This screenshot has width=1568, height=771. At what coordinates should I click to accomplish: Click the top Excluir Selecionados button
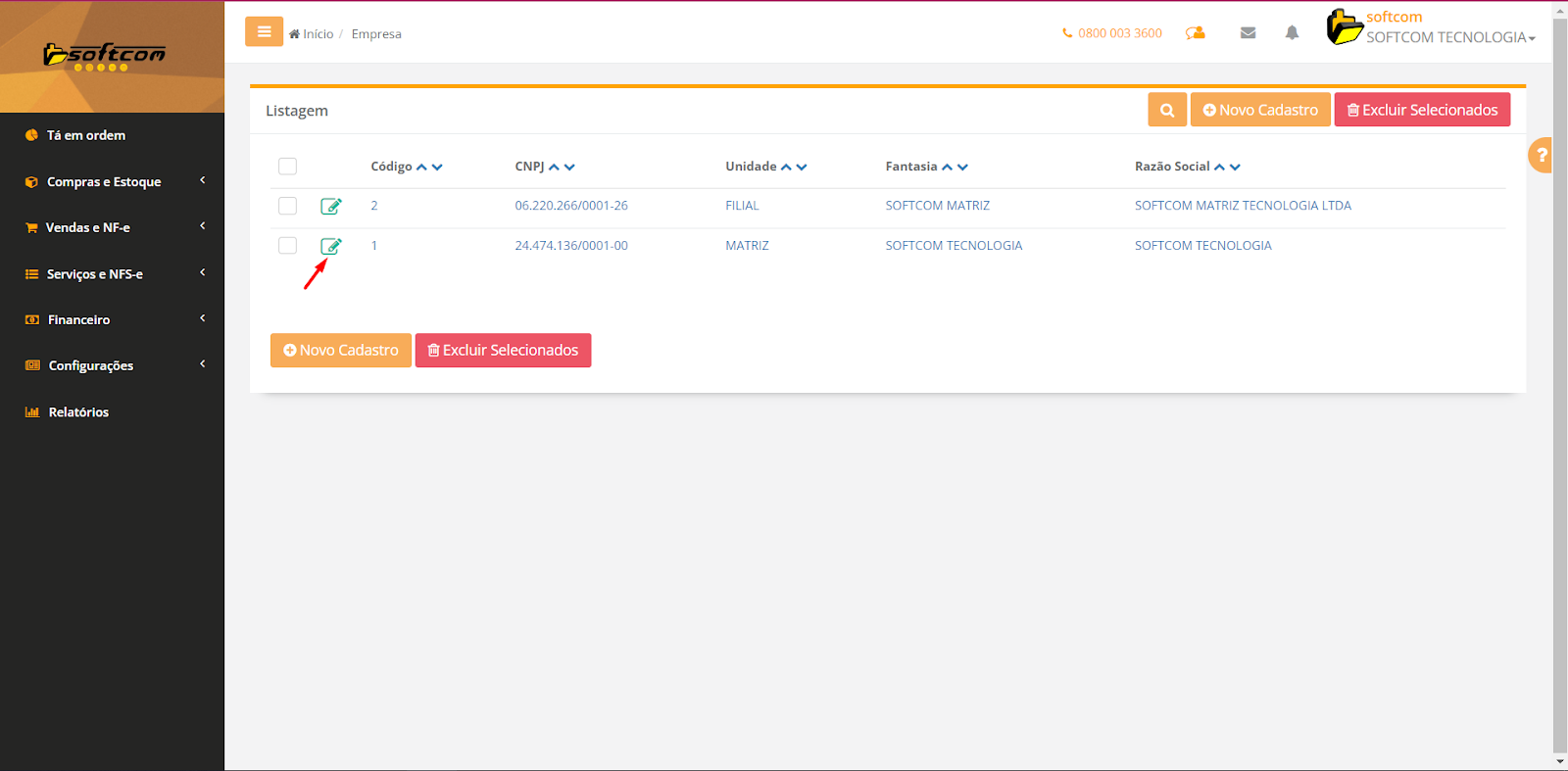(1421, 110)
